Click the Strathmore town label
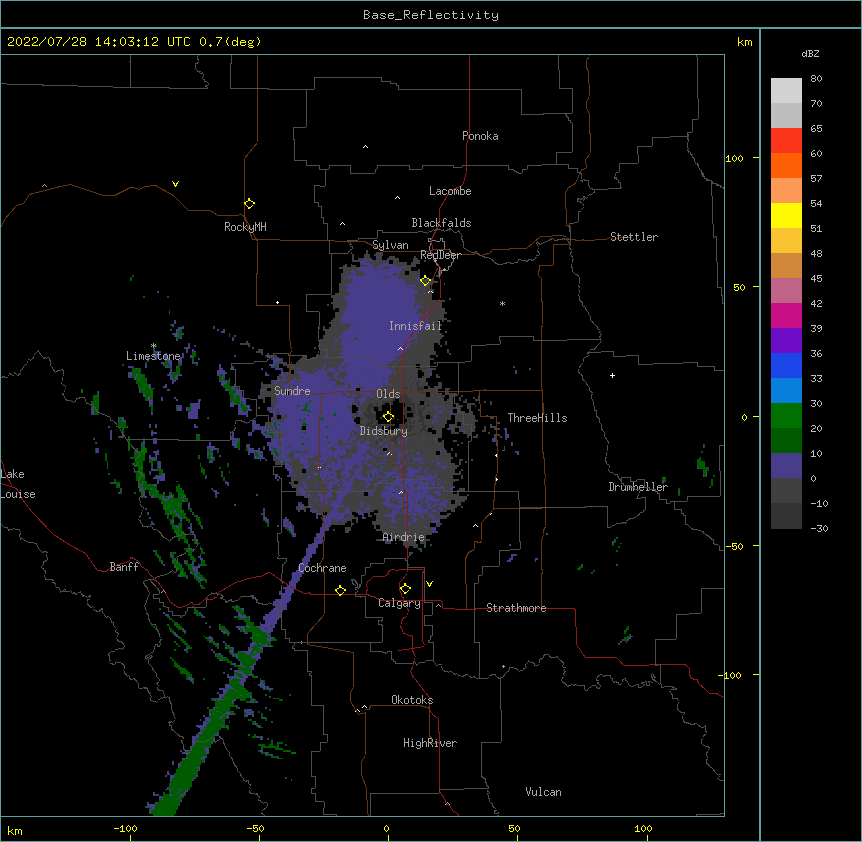 click(x=516, y=608)
